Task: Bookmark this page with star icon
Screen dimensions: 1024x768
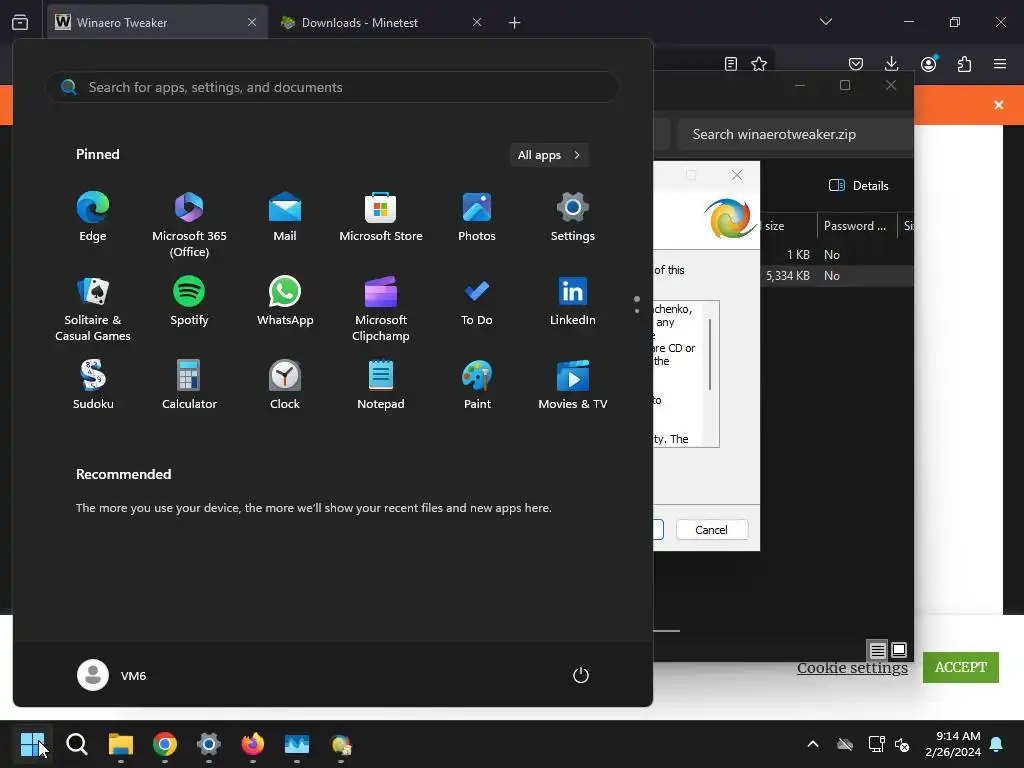Action: [x=759, y=64]
